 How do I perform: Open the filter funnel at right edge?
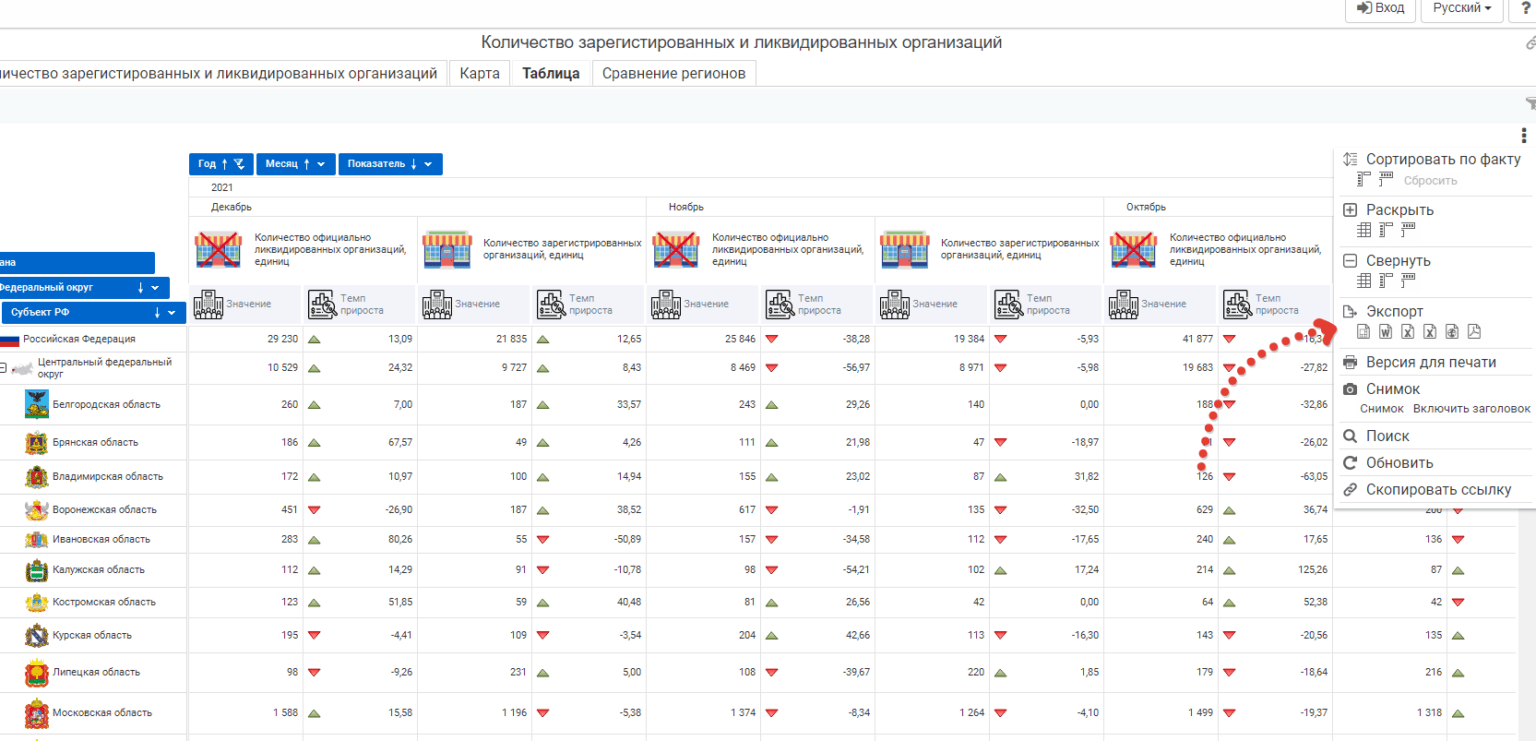coord(1530,103)
